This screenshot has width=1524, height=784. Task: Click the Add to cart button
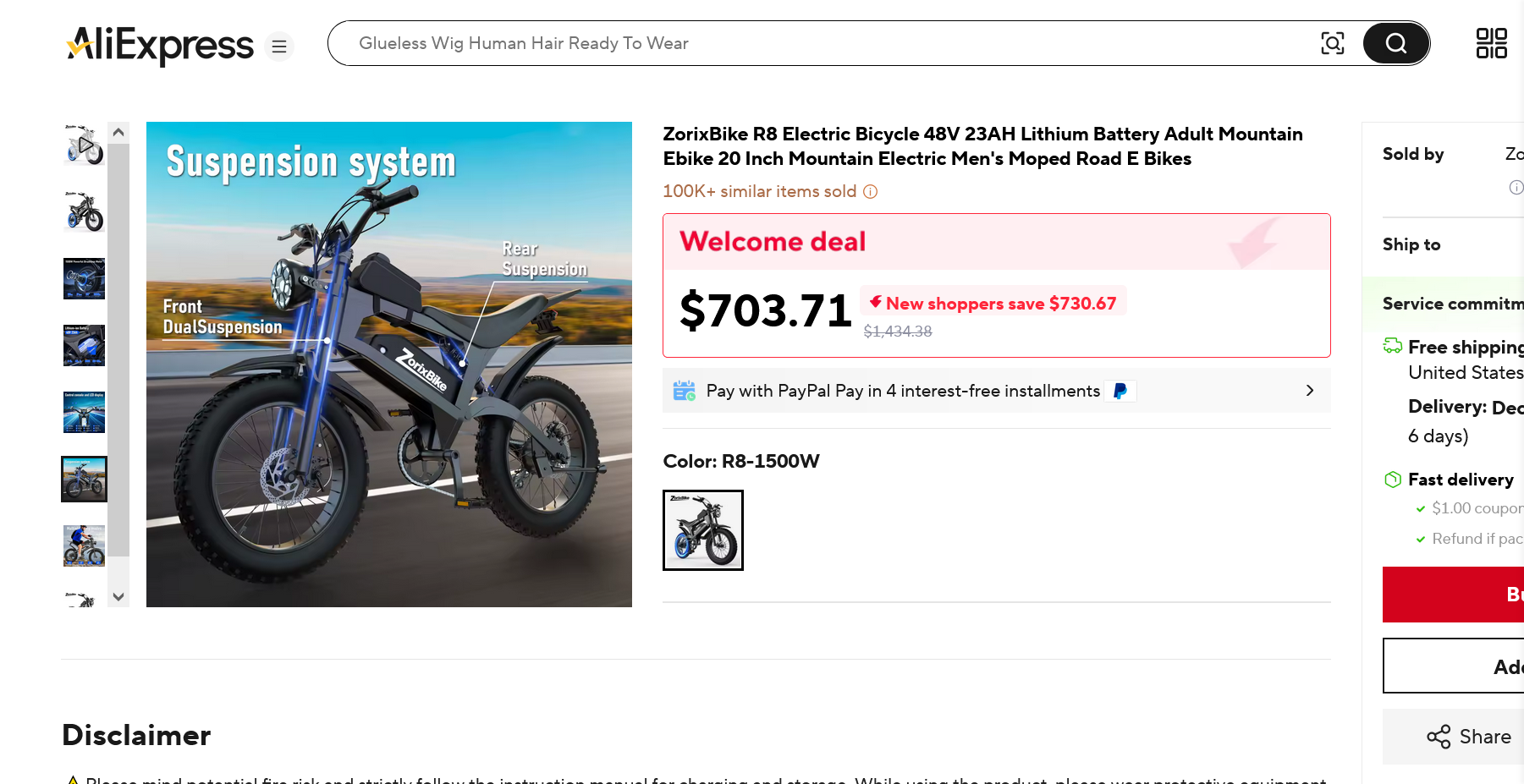[1454, 666]
